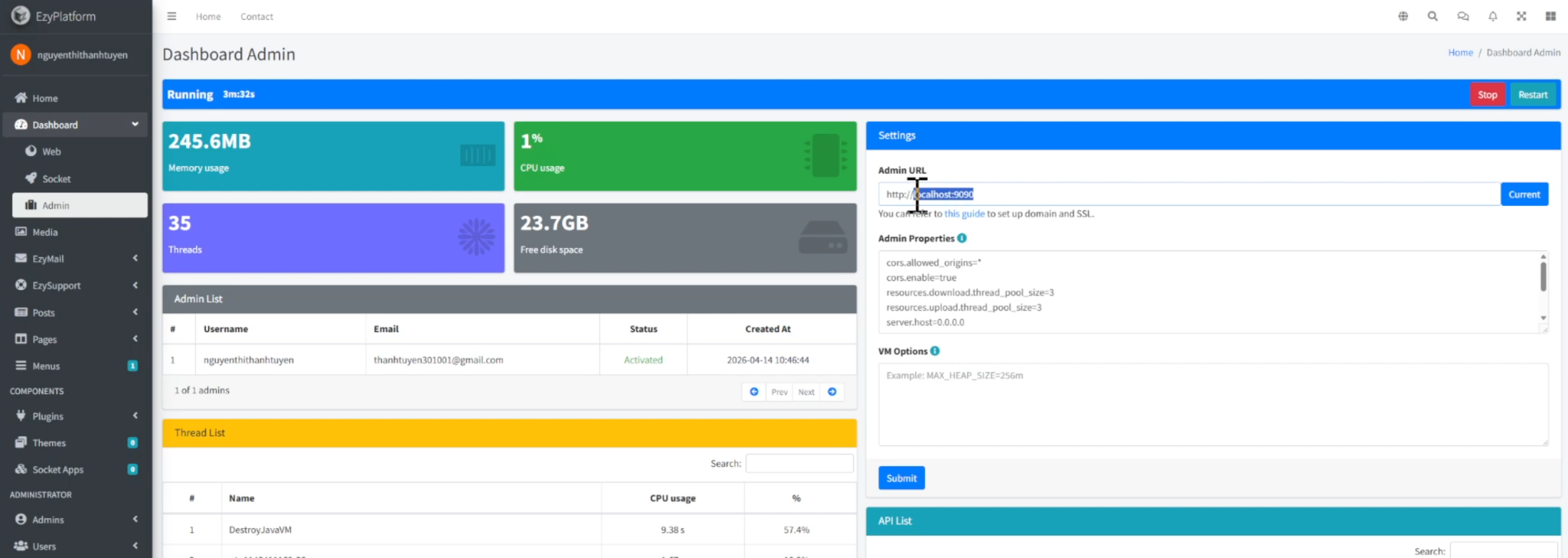Click the Restart server button
Viewport: 1568px width, 558px height.
(1533, 95)
